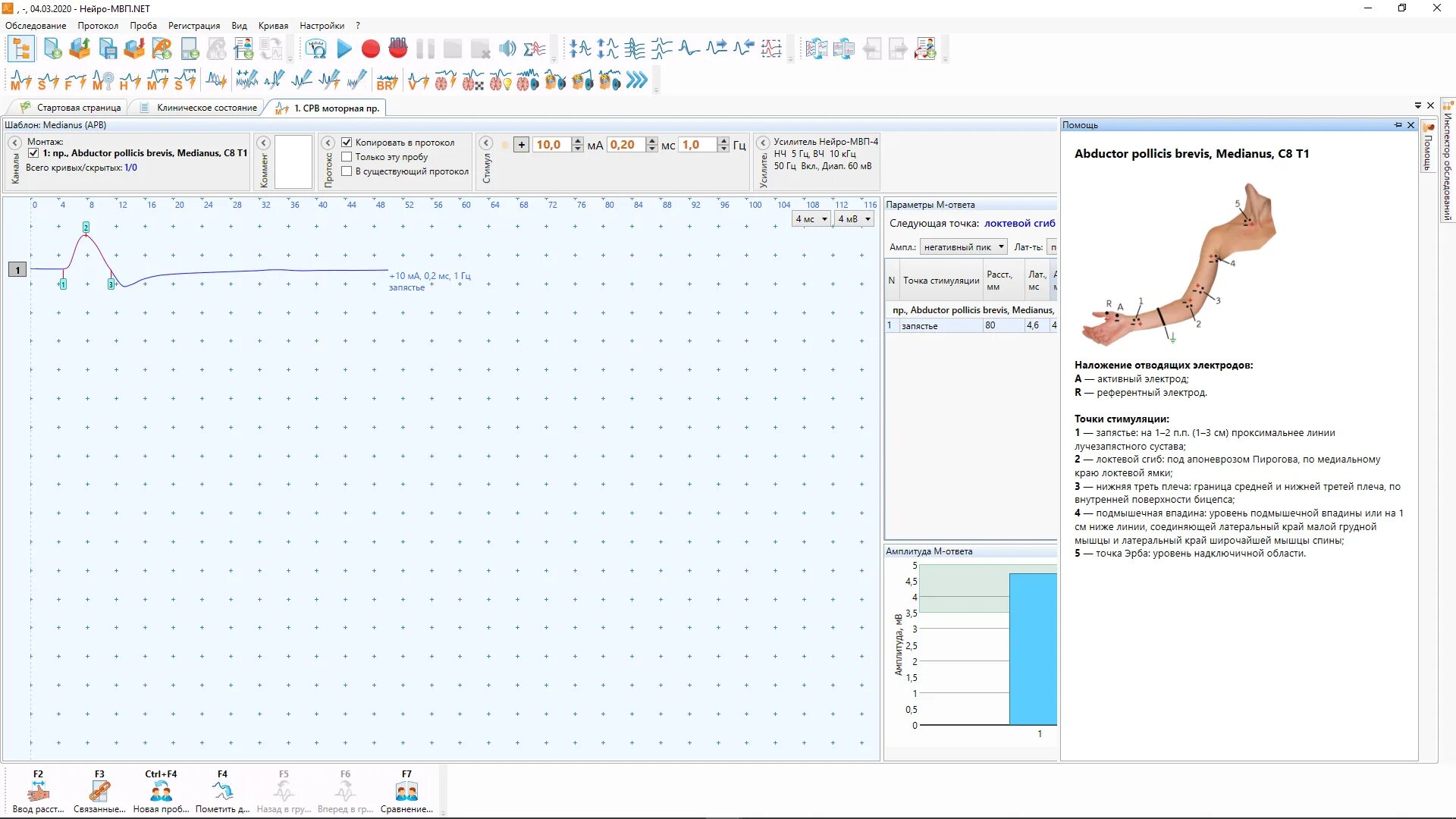
Task: Expand the негативный пик amplitude dropdown
Action: [963, 247]
